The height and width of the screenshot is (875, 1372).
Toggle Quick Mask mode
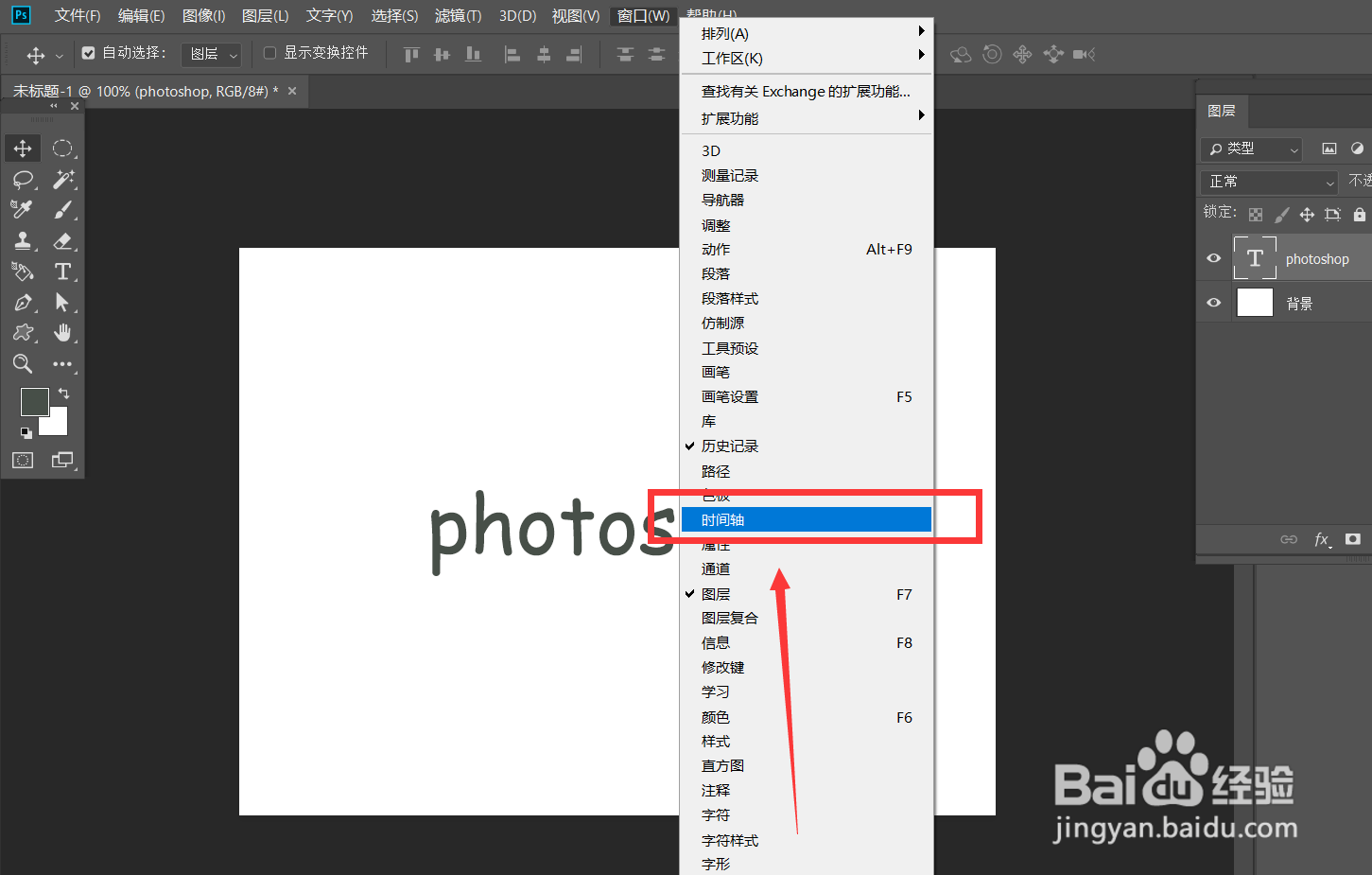(x=23, y=461)
